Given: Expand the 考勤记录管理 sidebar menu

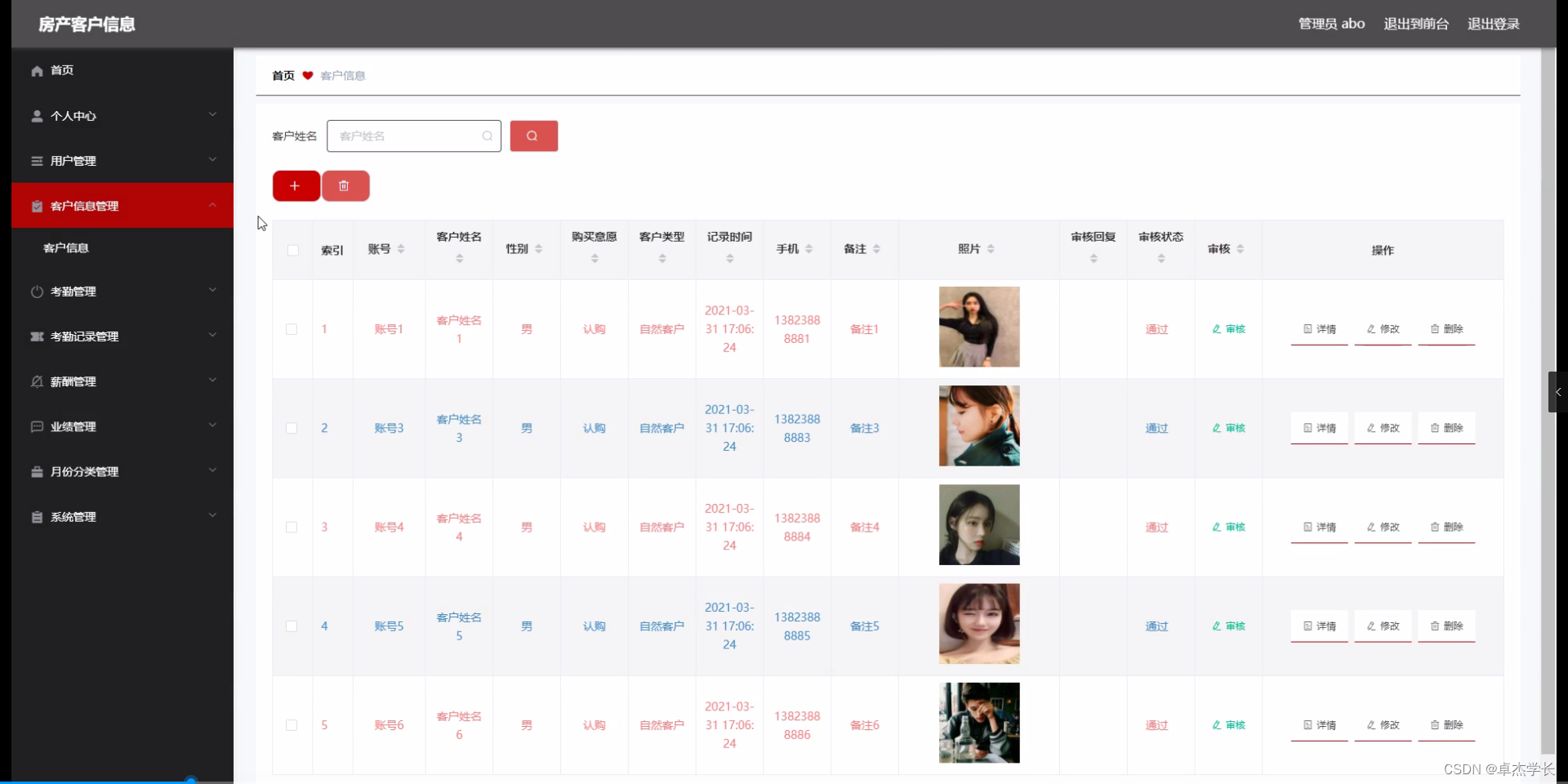Looking at the screenshot, I should tap(122, 336).
